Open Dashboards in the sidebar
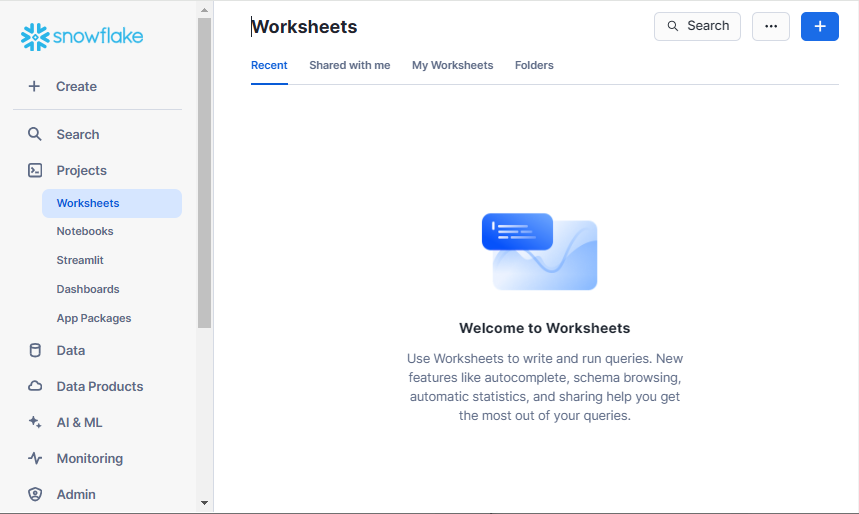This screenshot has height=514, width=859. tap(88, 289)
